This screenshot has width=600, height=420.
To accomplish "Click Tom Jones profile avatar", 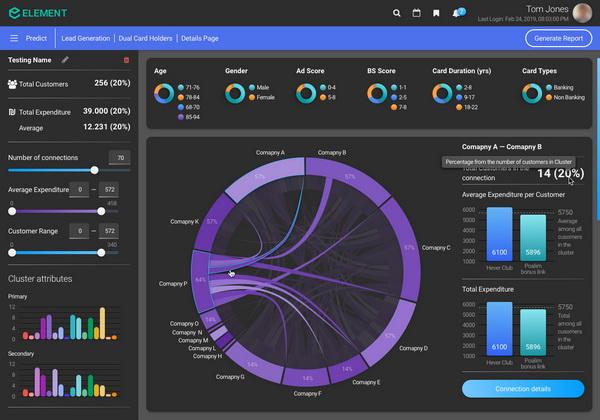I will point(583,12).
